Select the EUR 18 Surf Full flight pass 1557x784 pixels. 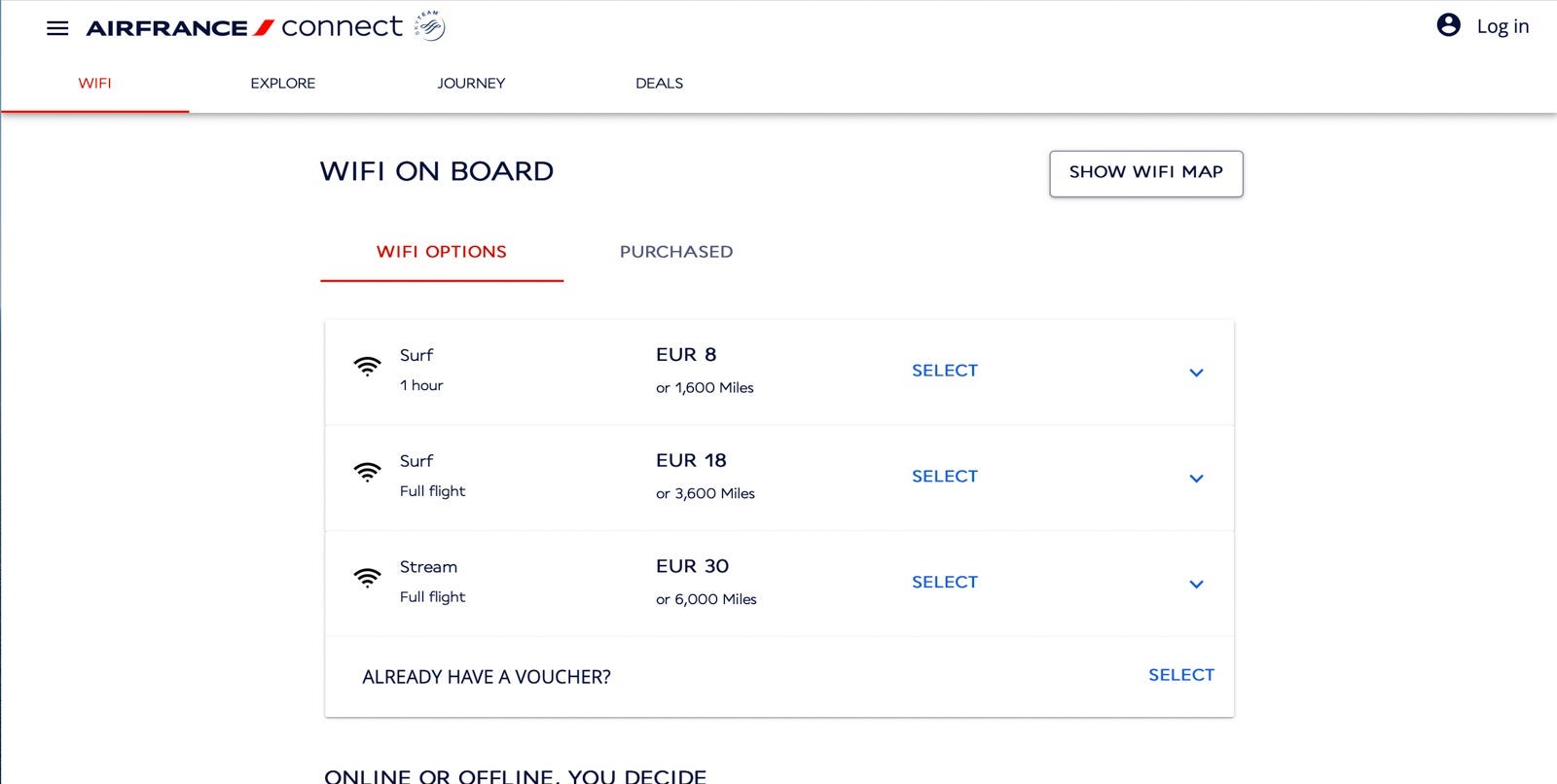pyautogui.click(x=944, y=477)
